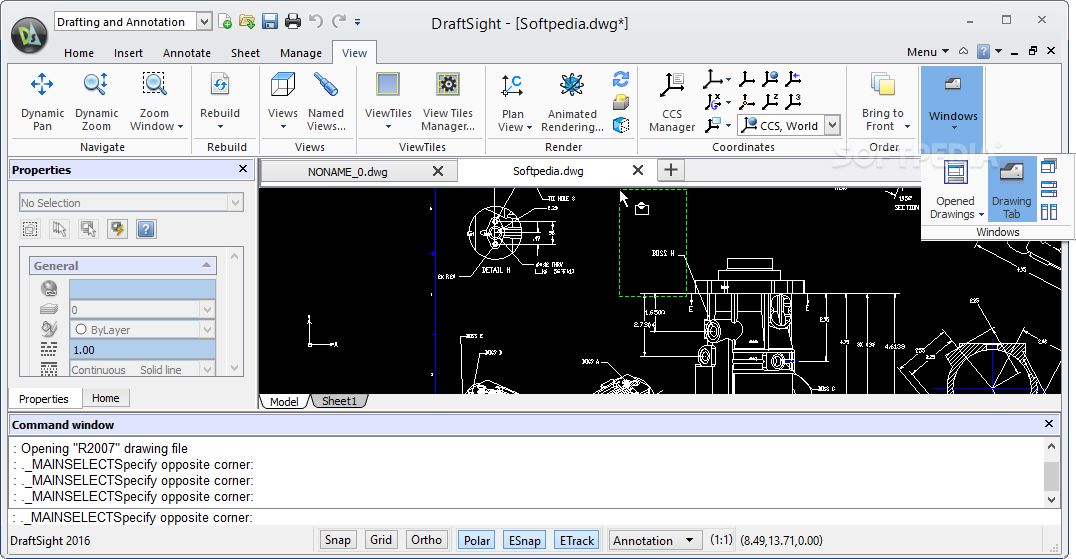Viewport: 1076px width, 559px height.
Task: Undo the last action
Action: (x=316, y=22)
